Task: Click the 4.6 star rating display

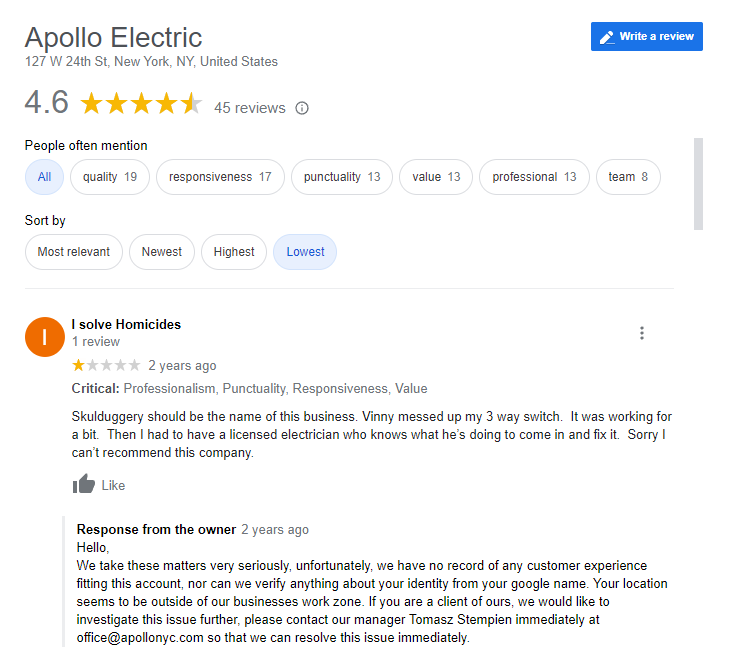Action: pos(141,104)
